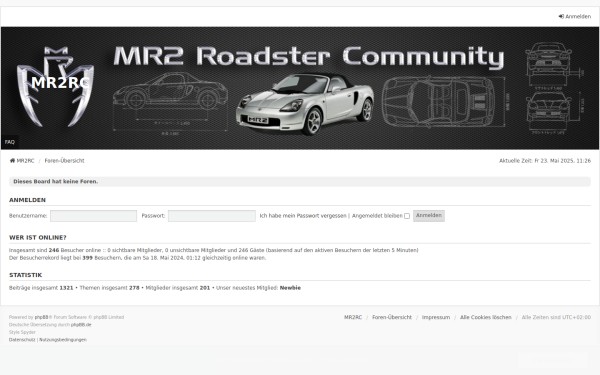The height and width of the screenshot is (375, 600).
Task: Toggle the Angemeldet bleiben checkbox
Action: click(407, 216)
